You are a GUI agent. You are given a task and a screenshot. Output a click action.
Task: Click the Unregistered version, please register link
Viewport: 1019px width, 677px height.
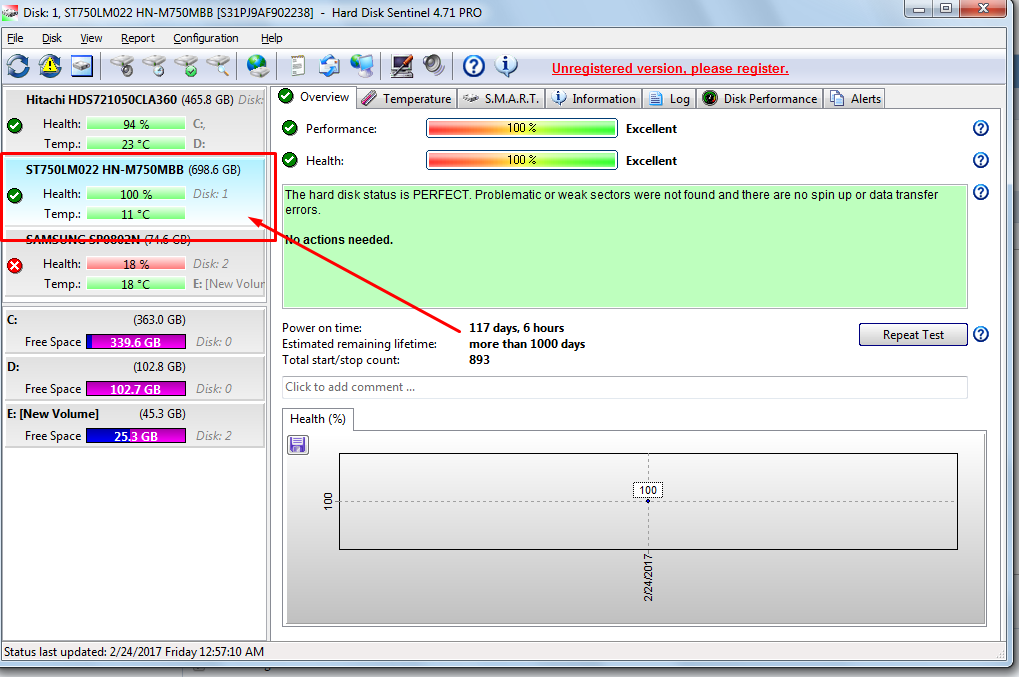pos(670,69)
